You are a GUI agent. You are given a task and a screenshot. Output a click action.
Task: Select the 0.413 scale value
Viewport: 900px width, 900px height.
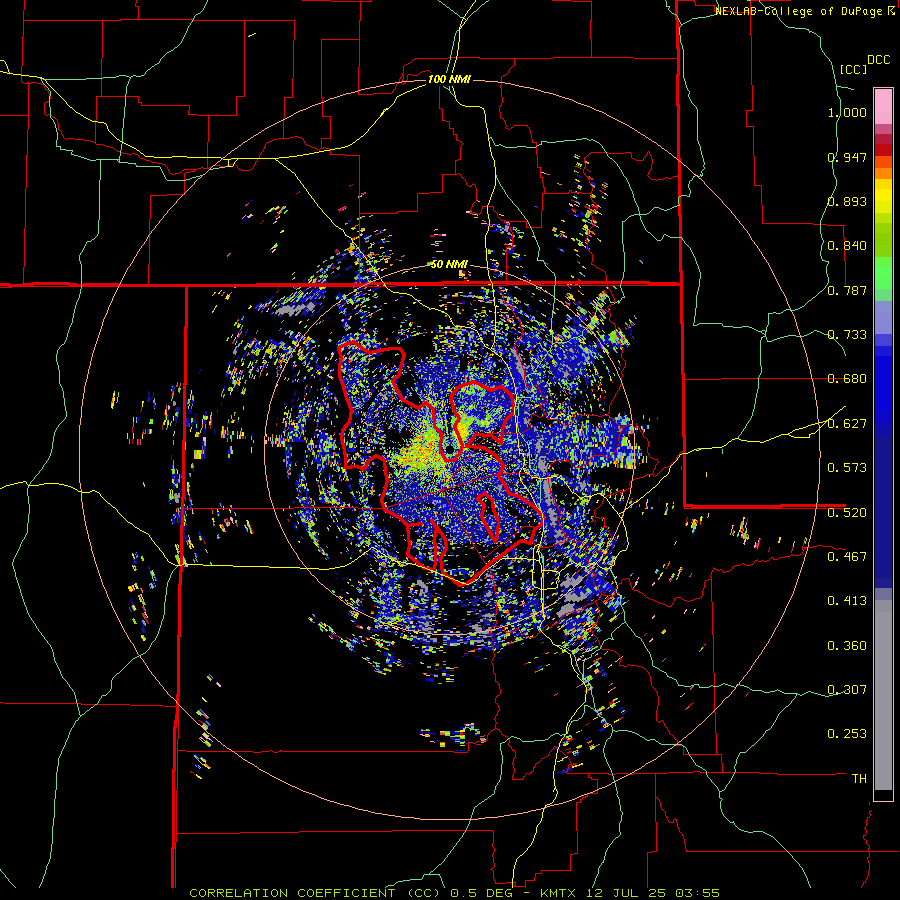pyautogui.click(x=847, y=601)
